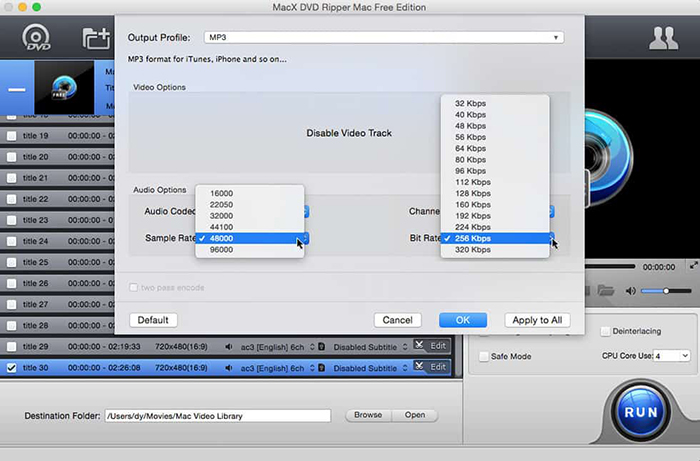Check the title 25 checkbox

coord(12,262)
